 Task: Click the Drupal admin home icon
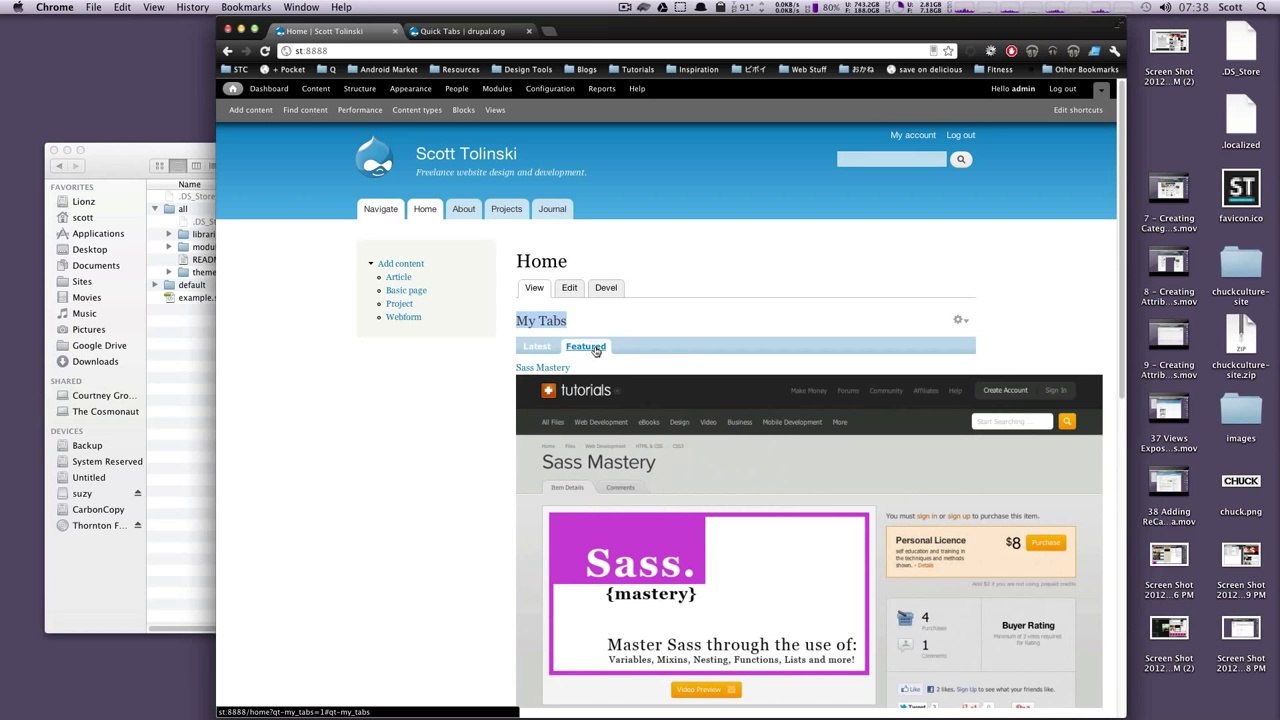232,88
